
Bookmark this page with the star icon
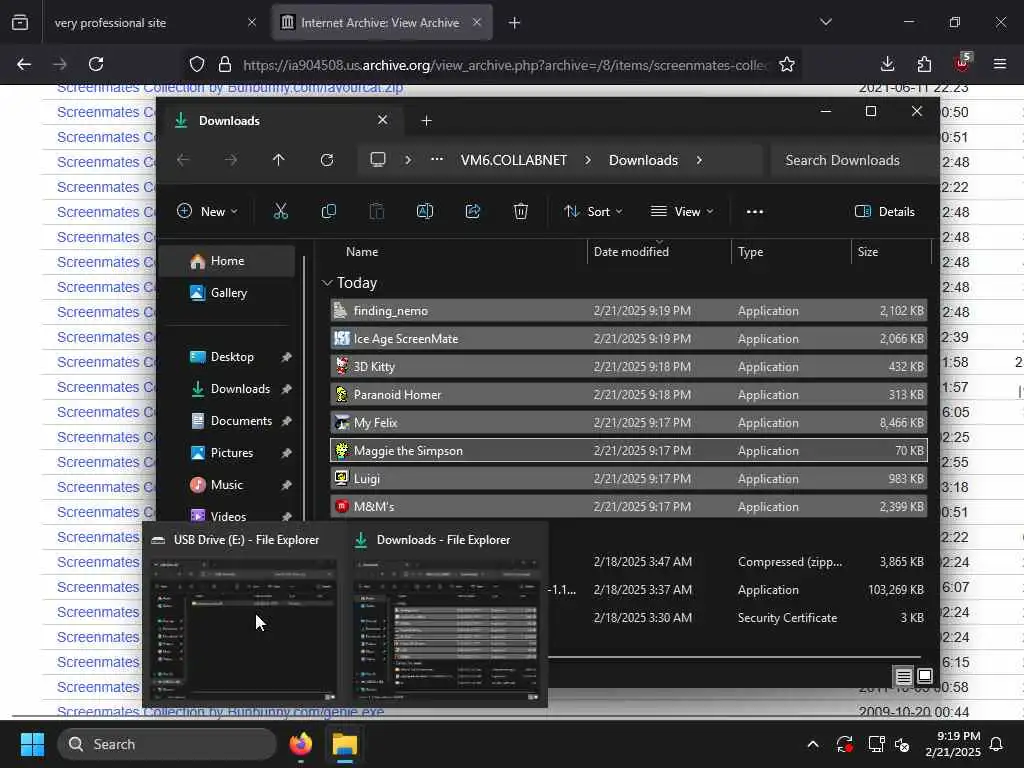[x=787, y=64]
